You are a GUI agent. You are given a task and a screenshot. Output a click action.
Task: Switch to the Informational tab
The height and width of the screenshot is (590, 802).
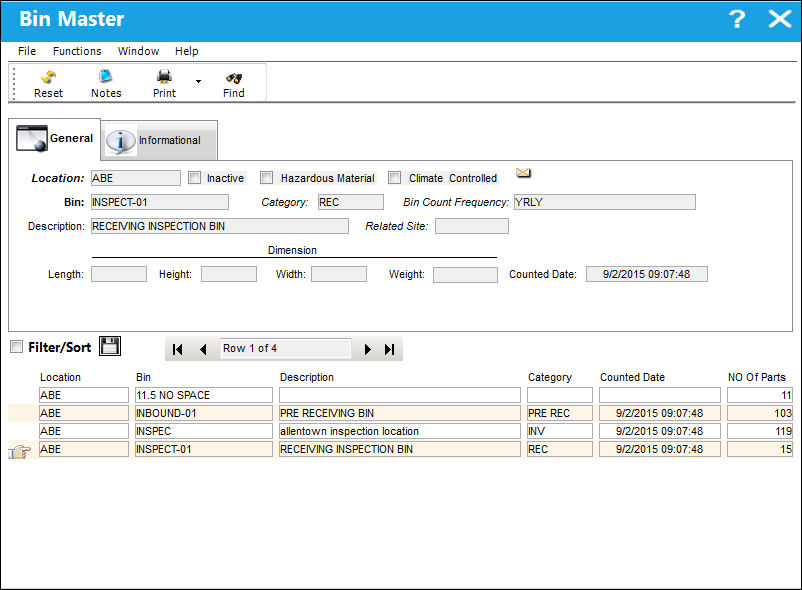pyautogui.click(x=159, y=140)
